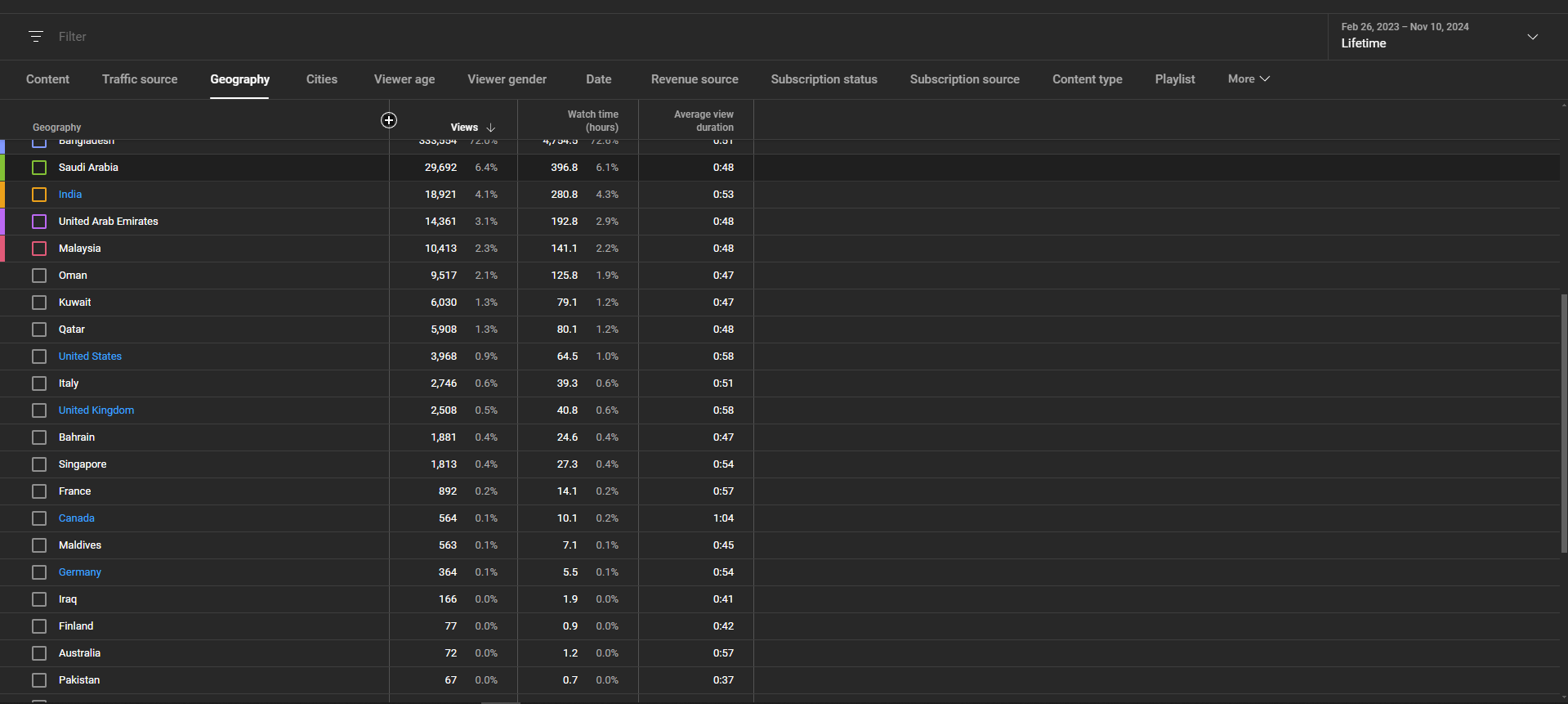Sort by Watch time (hours) column header

(592, 121)
